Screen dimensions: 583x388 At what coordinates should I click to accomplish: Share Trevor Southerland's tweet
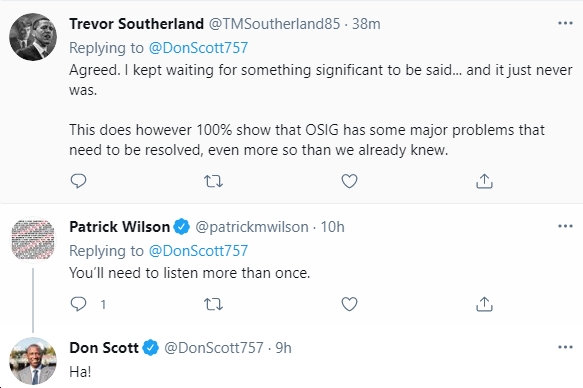tap(484, 181)
